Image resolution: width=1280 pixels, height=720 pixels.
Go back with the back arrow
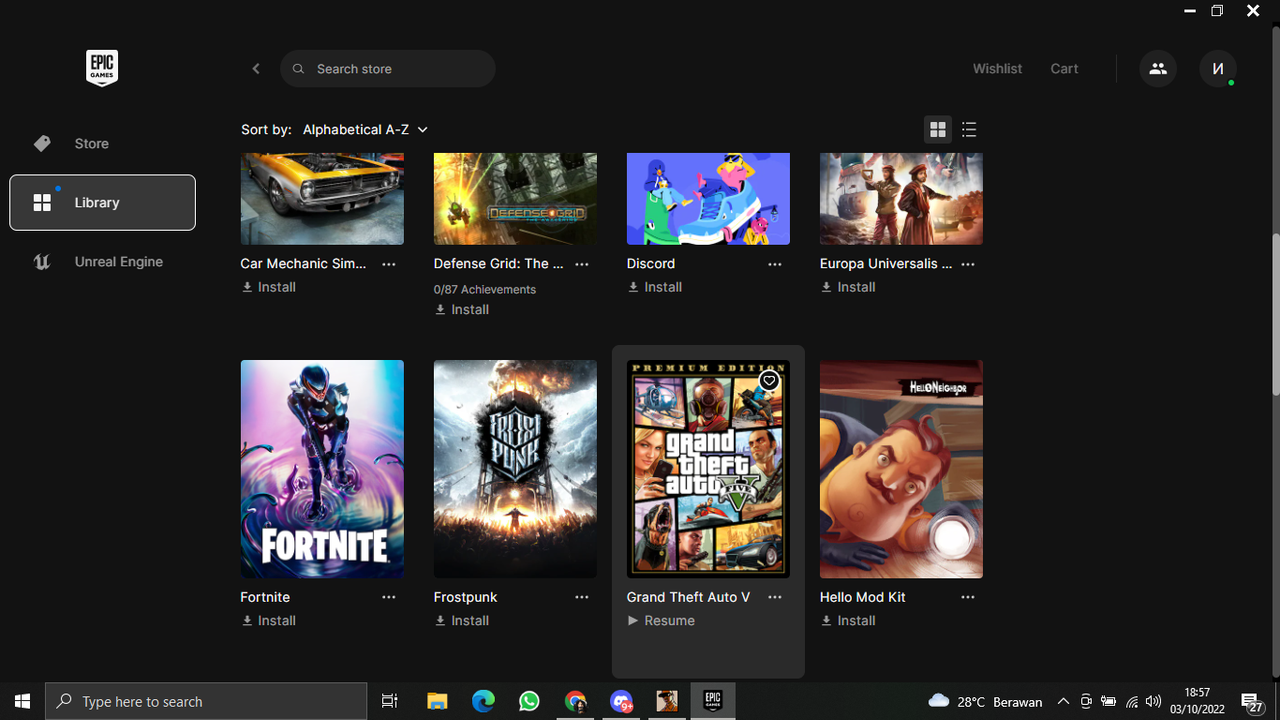point(256,69)
